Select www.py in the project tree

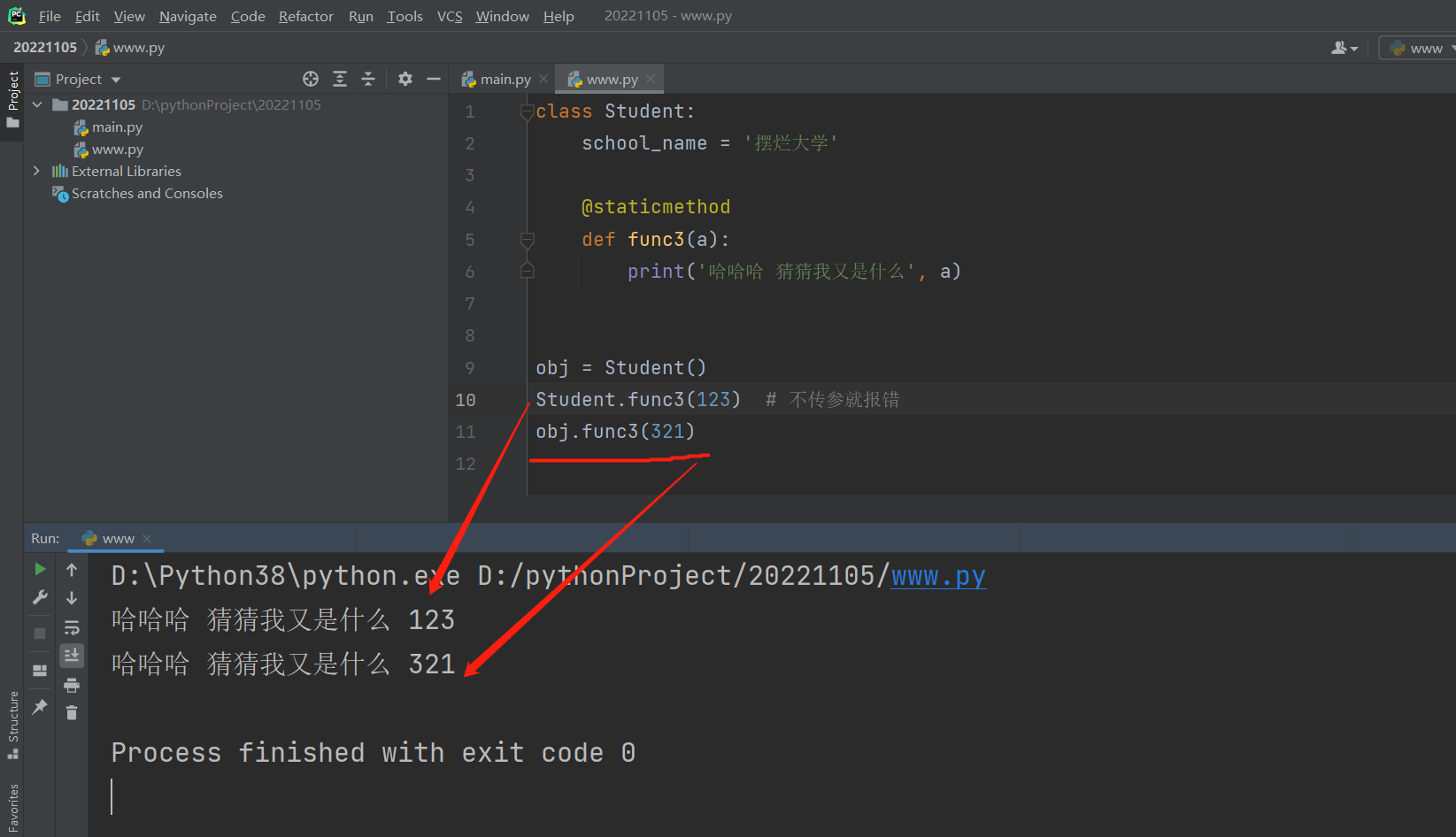click(108, 150)
